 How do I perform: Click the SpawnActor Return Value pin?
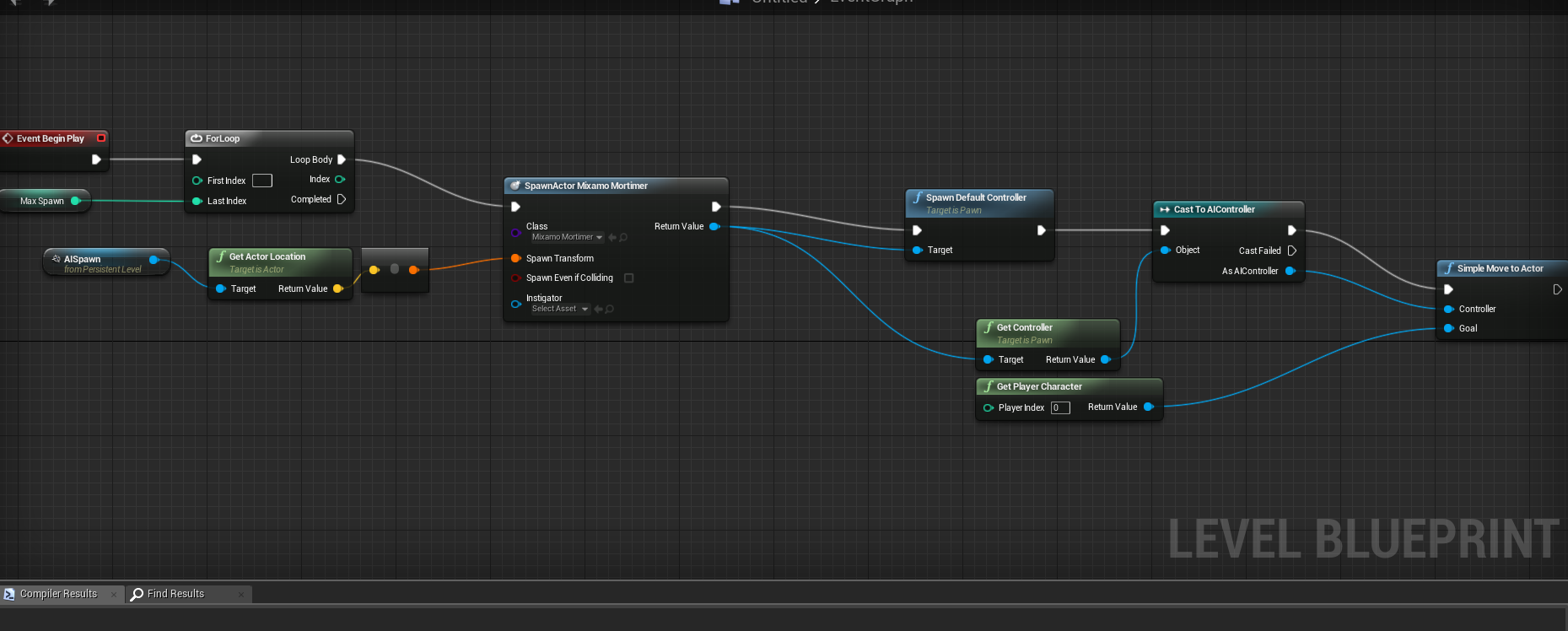tap(714, 226)
